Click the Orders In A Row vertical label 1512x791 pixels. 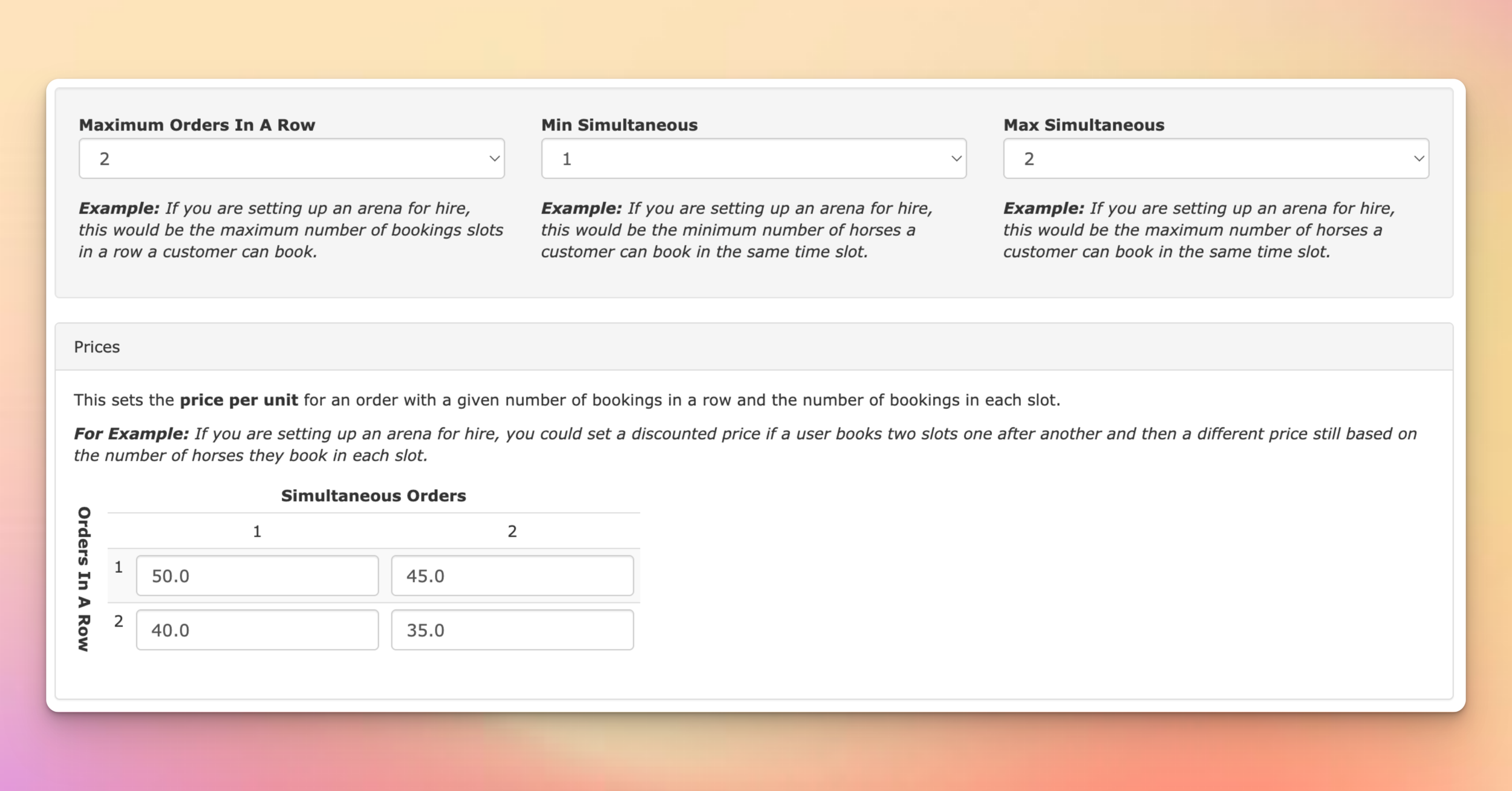pos(84,579)
